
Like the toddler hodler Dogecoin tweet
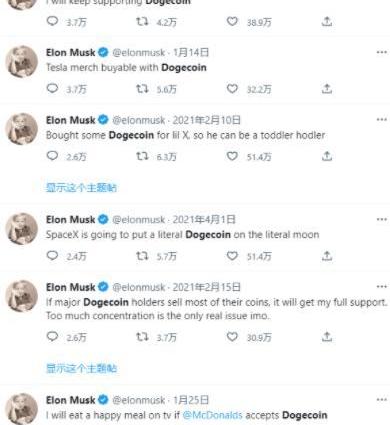point(232,156)
